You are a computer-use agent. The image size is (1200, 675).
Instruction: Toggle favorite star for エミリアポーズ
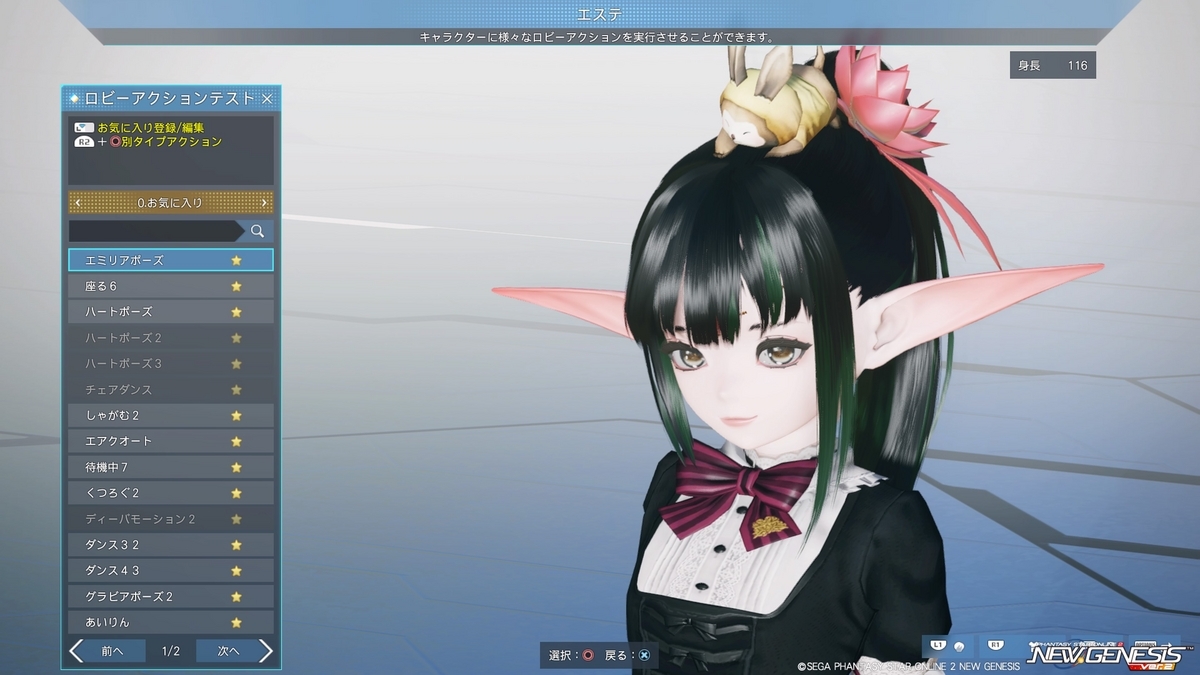237,260
